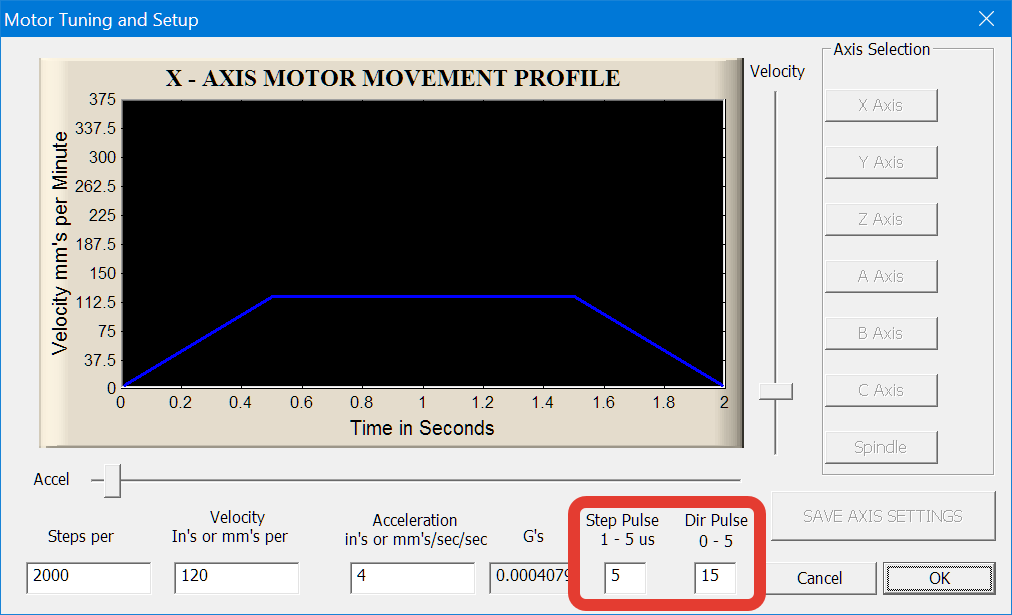This screenshot has height=615, width=1012.
Task: Confirm with the OK button
Action: coord(939,578)
